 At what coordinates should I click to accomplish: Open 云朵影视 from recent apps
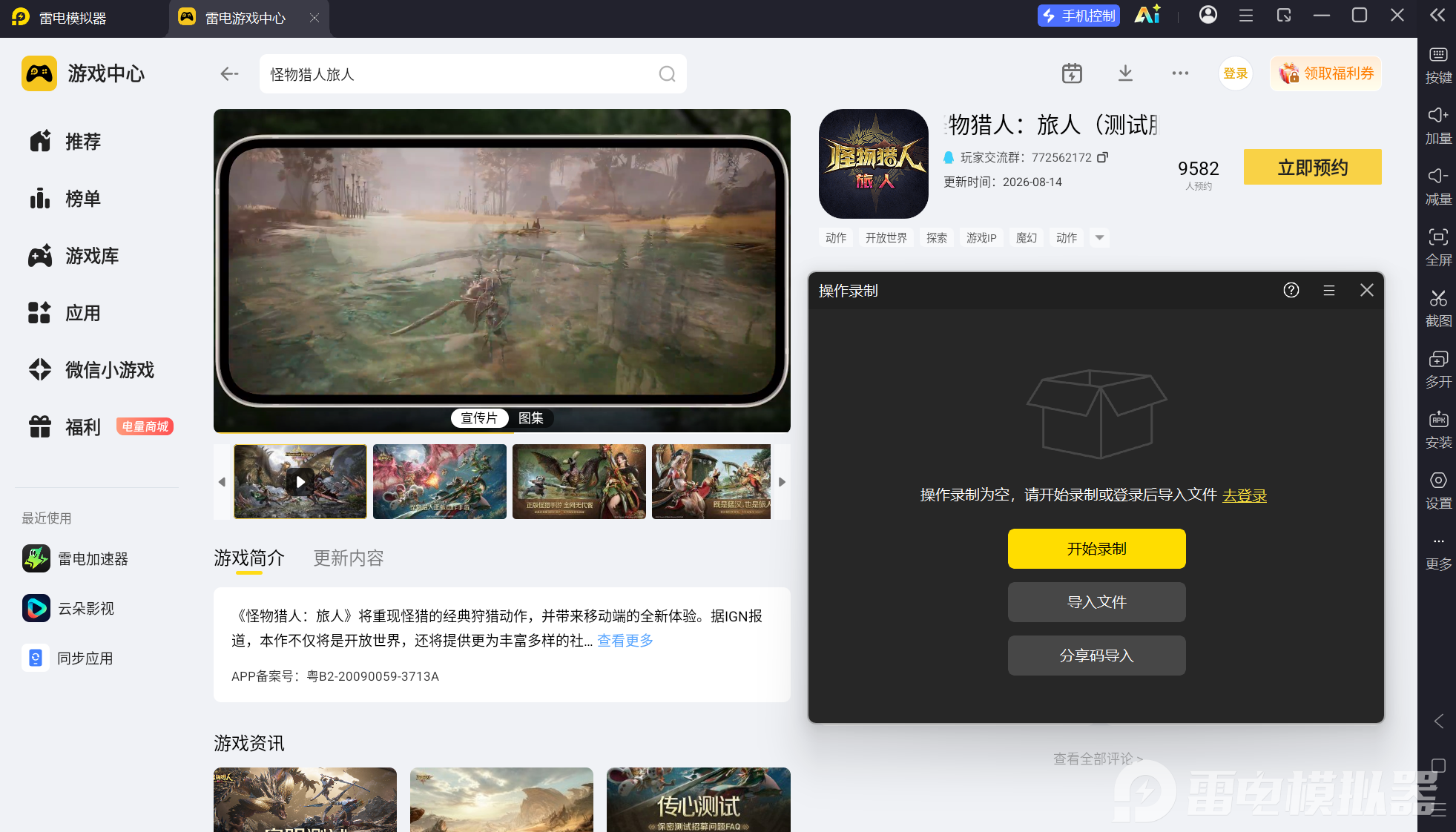tap(67, 608)
